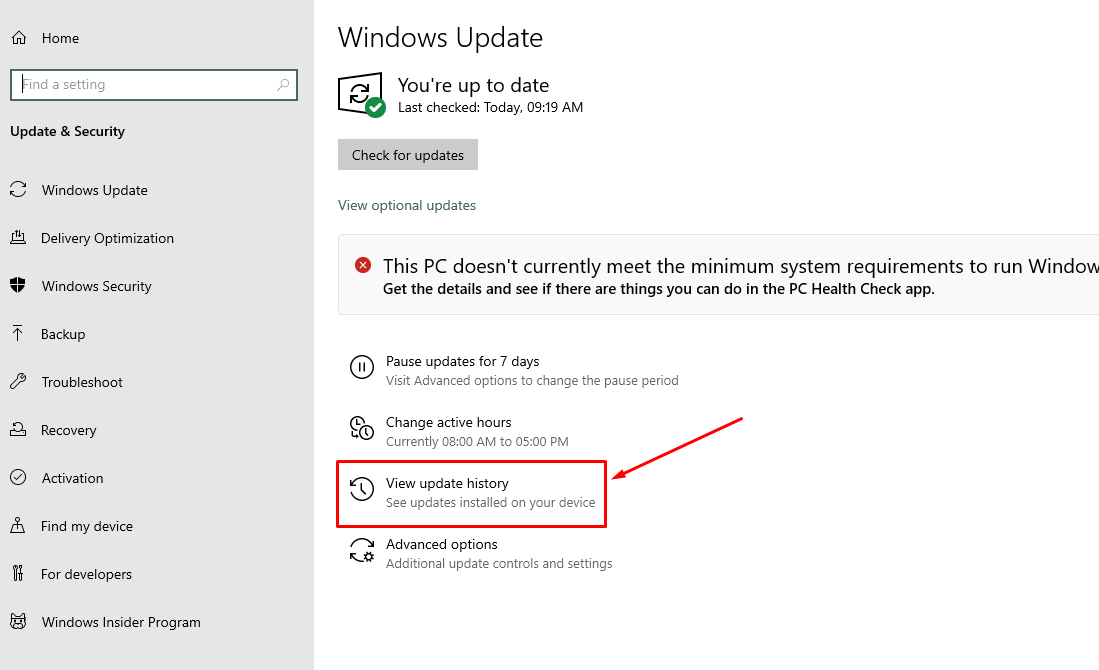Click the Change active hours clock icon

tap(362, 428)
